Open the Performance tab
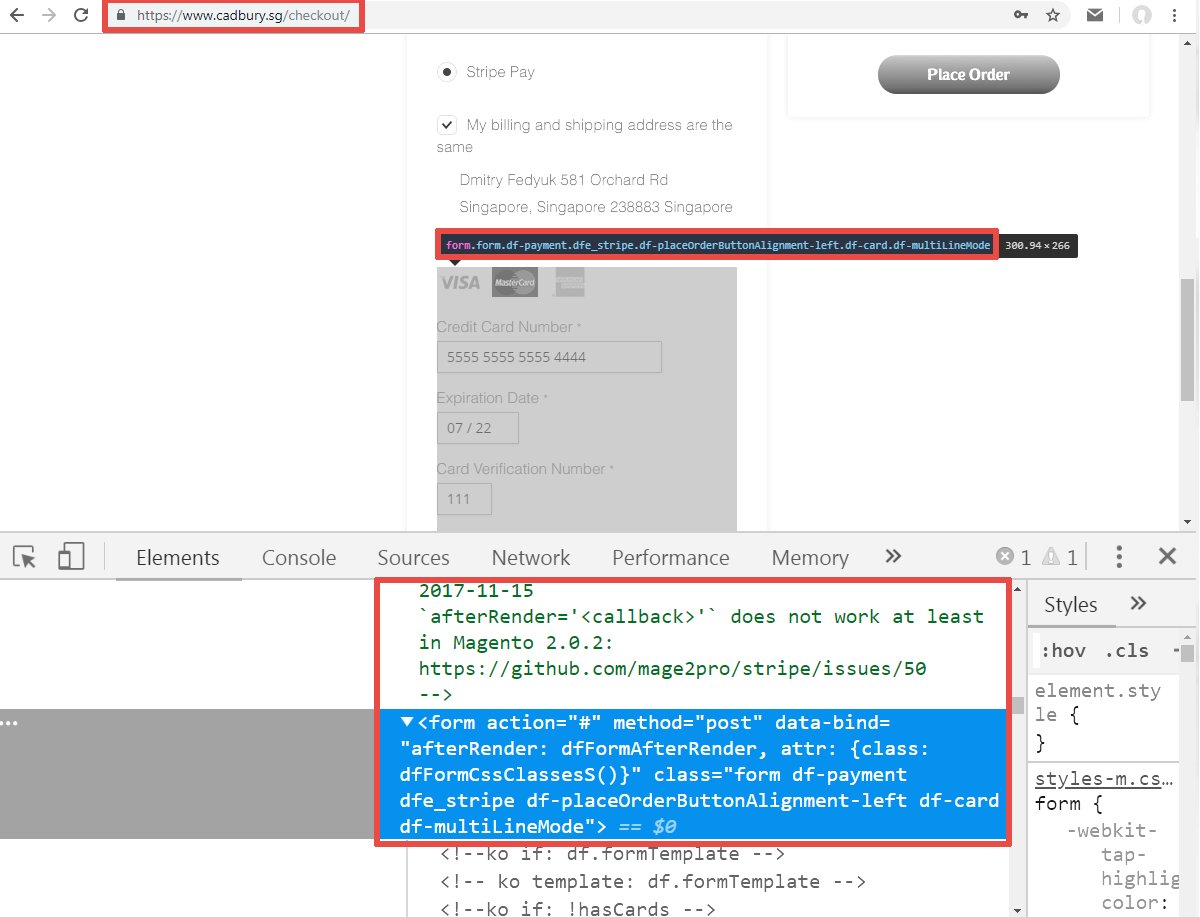 (x=671, y=558)
